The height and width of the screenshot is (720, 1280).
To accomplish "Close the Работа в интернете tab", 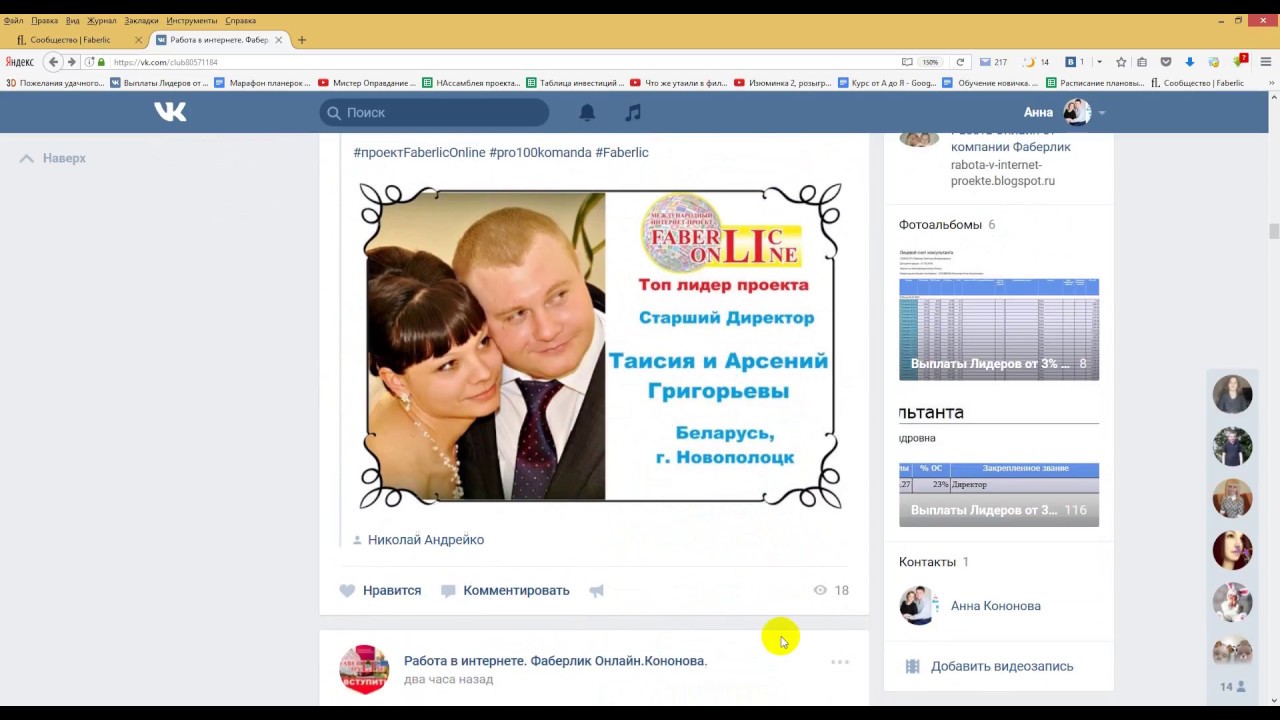I will pyautogui.click(x=279, y=40).
